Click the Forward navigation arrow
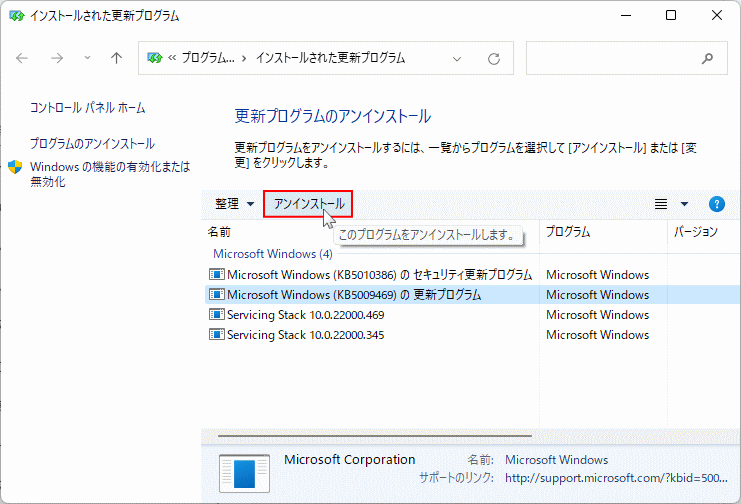The height and width of the screenshot is (504, 741). pos(57,58)
